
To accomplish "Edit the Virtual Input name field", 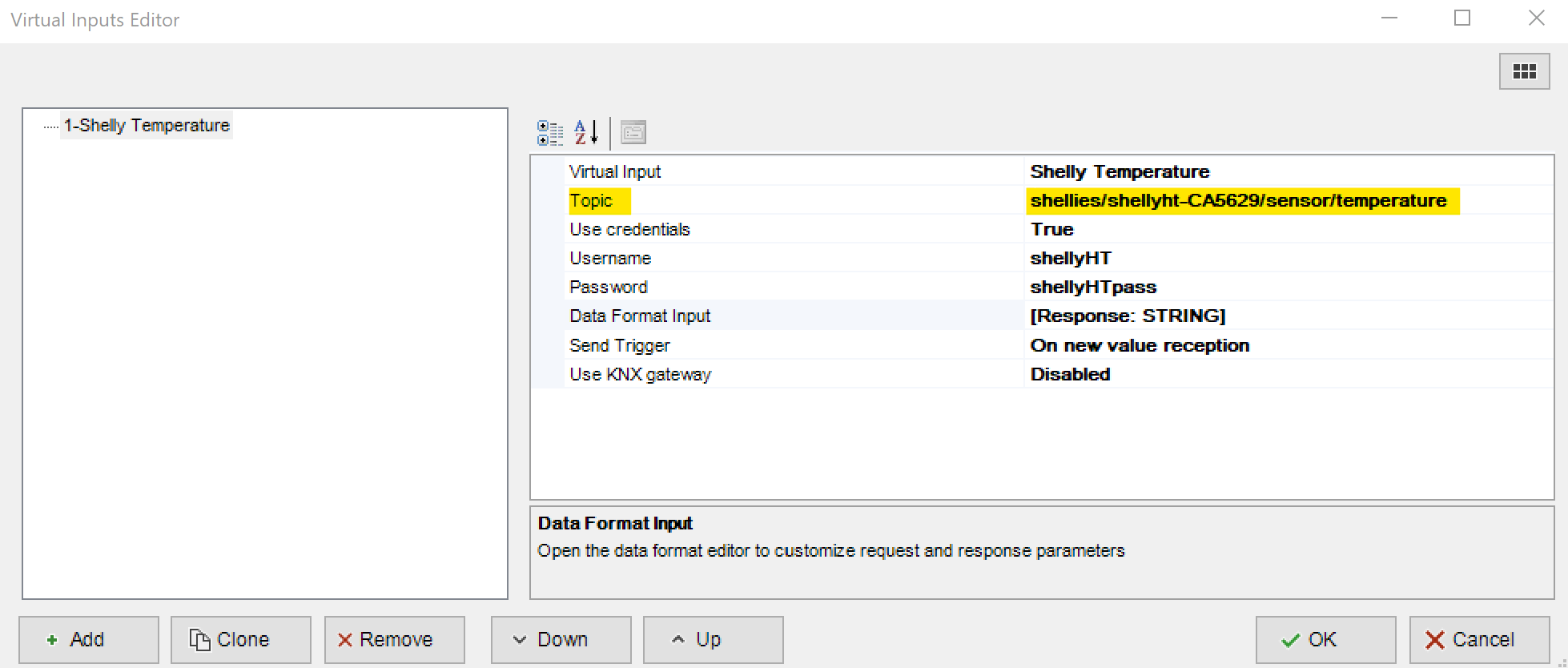I will (x=1120, y=172).
